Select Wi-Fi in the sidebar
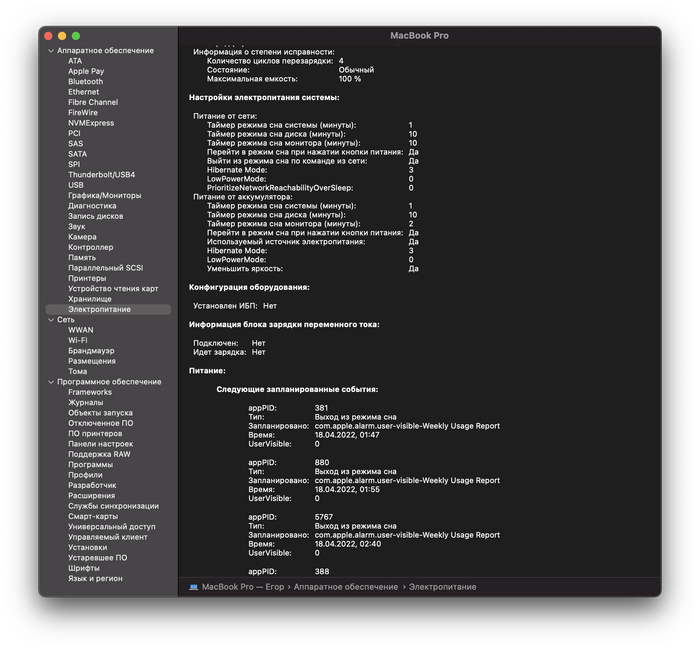 [x=78, y=341]
